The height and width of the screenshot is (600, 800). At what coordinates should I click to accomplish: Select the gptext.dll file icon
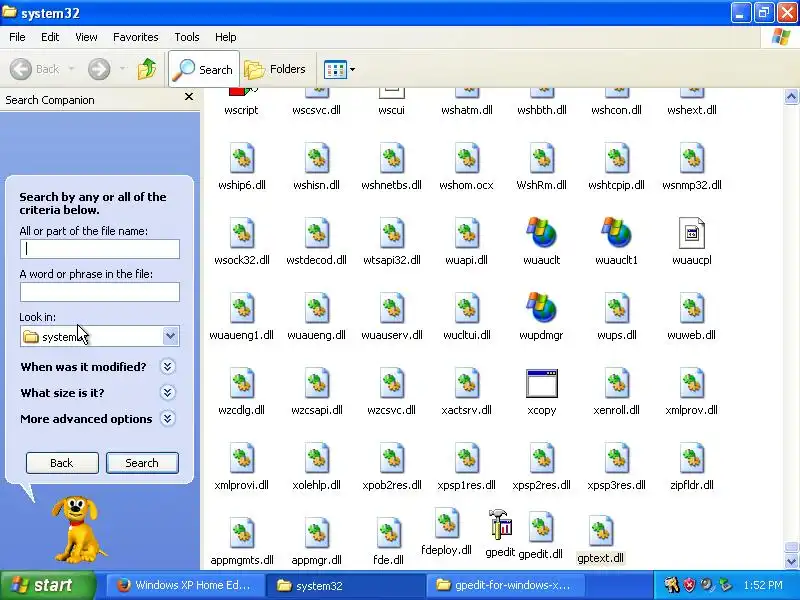(601, 531)
